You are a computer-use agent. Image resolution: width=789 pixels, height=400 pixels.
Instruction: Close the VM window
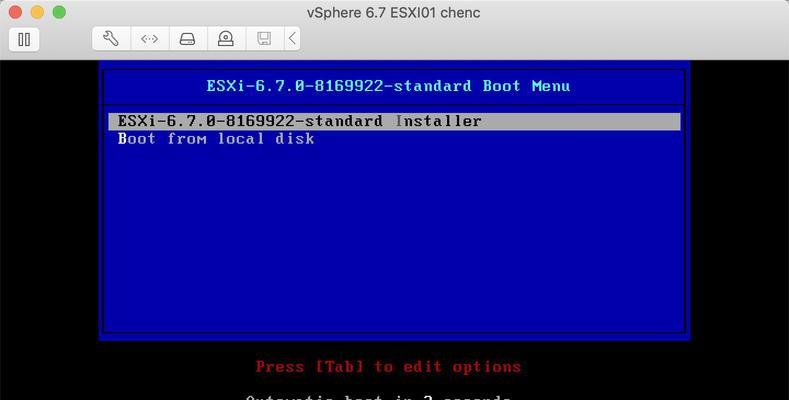point(15,12)
